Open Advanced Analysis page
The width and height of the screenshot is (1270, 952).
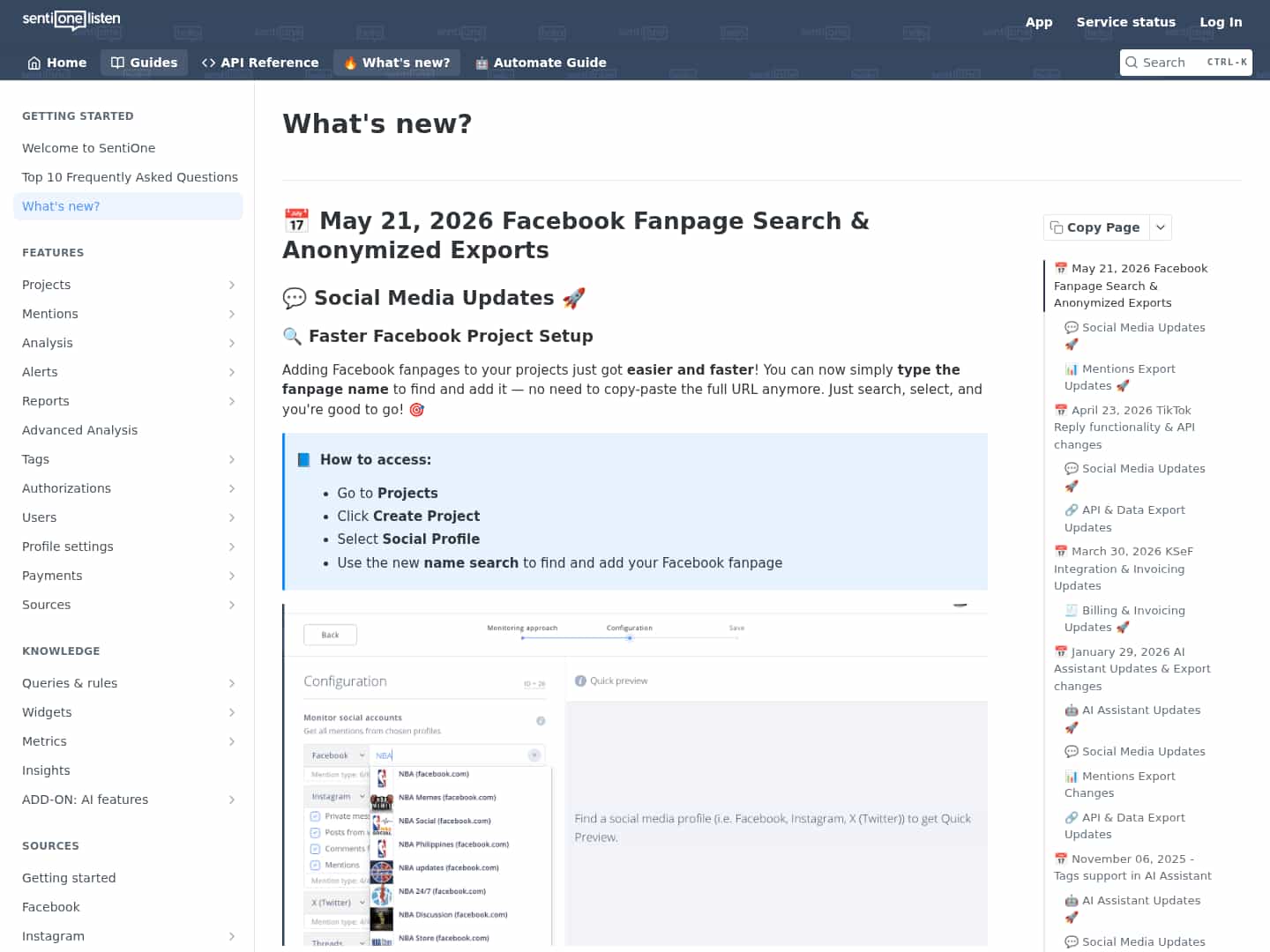(x=128, y=430)
